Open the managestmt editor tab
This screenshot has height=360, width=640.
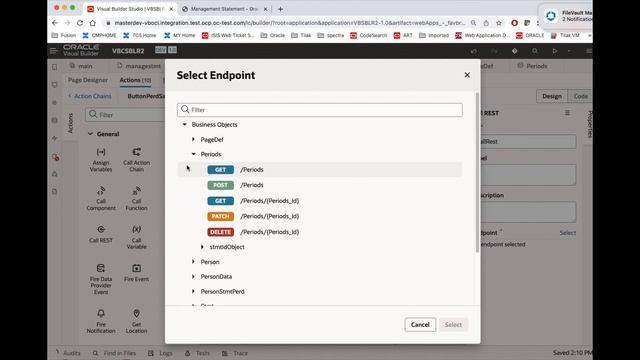(x=139, y=66)
